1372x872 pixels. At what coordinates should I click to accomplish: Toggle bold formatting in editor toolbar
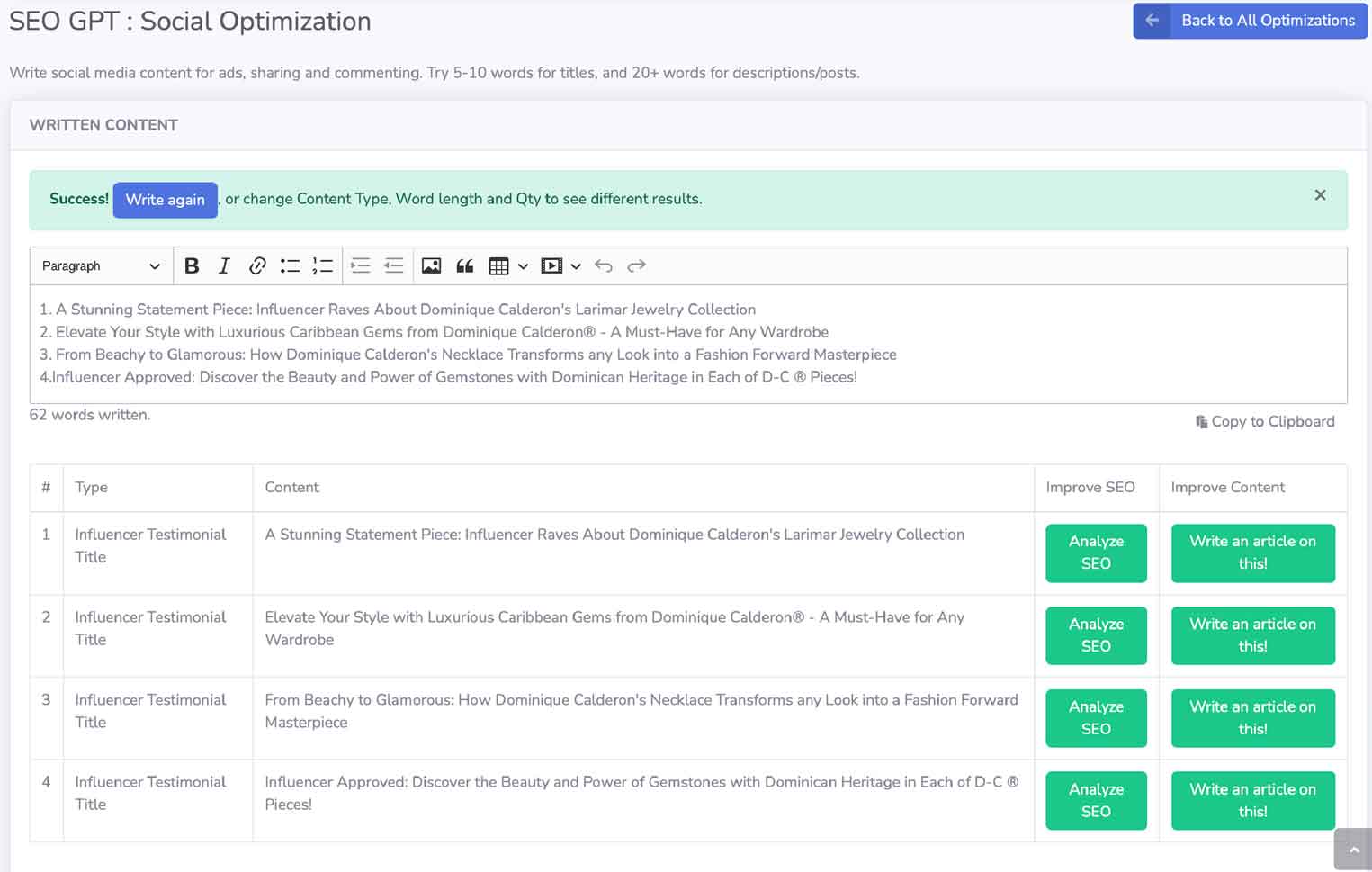192,265
